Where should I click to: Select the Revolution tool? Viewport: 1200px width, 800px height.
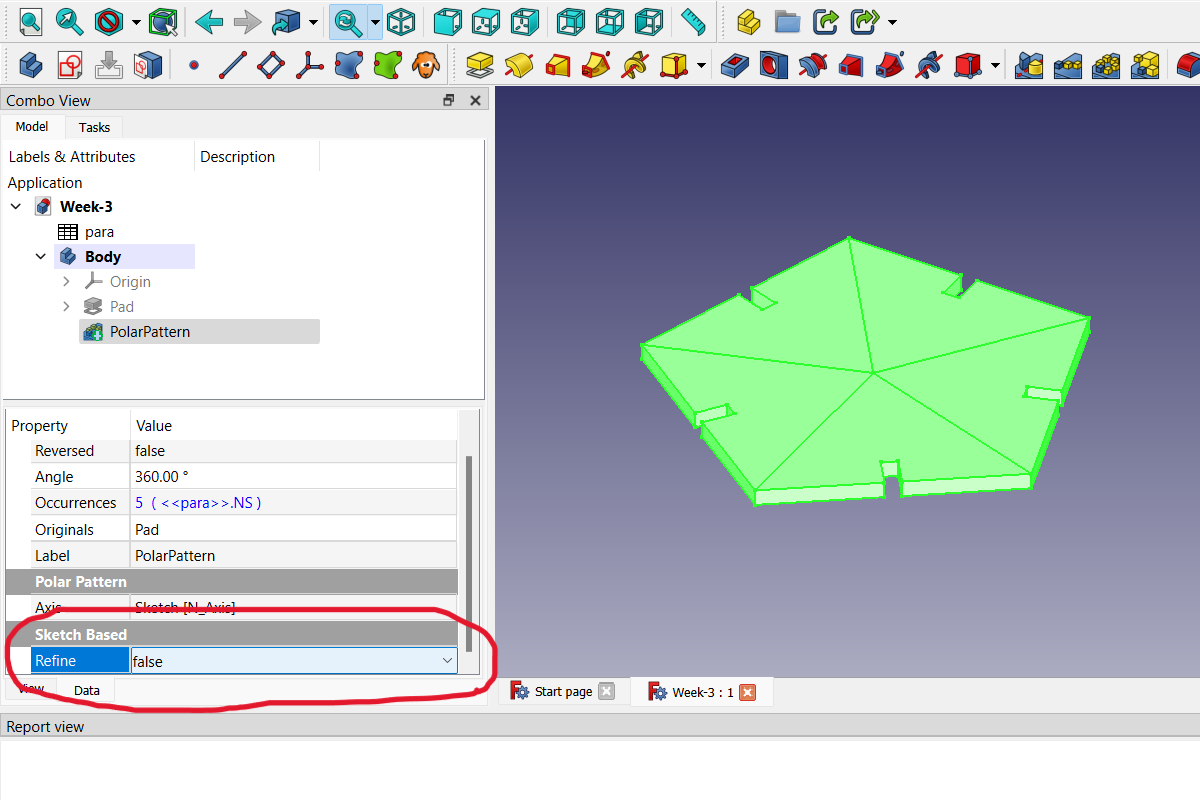(x=519, y=66)
